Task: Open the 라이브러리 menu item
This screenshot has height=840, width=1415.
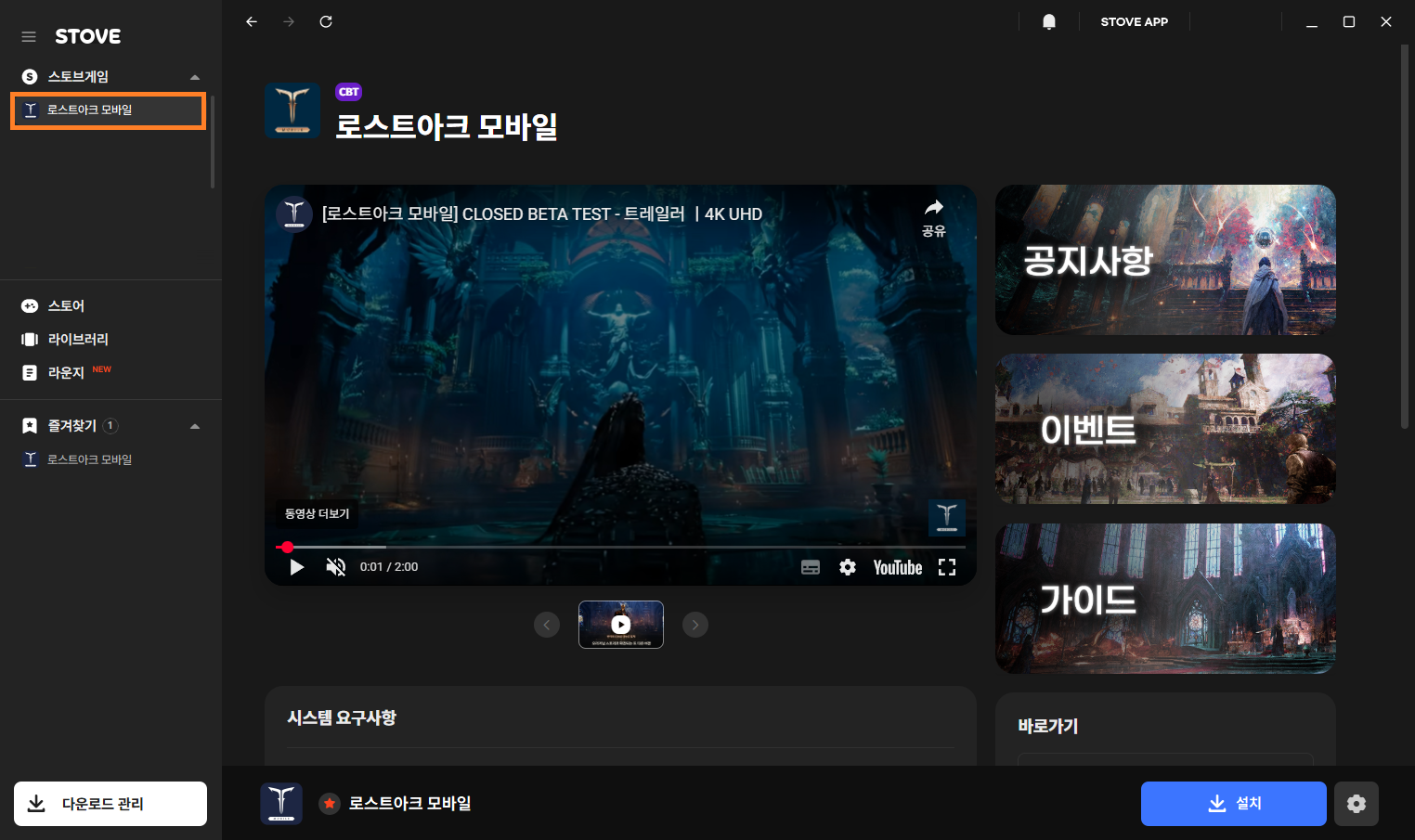Action: coord(78,340)
